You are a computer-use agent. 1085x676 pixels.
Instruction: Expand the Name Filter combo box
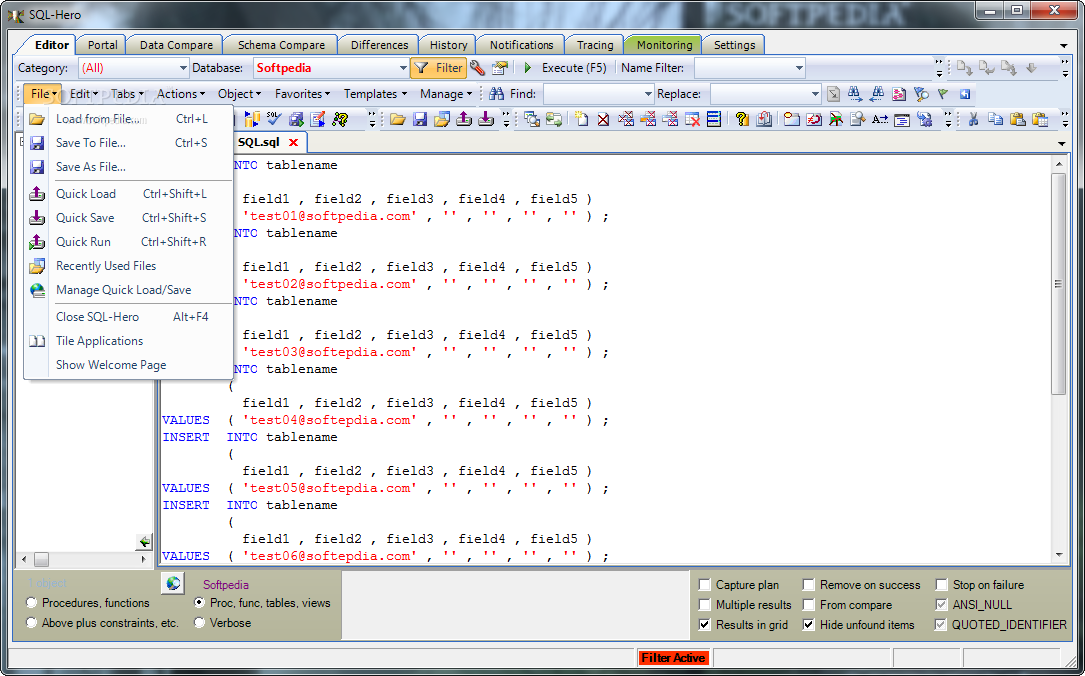pyautogui.click(x=799, y=68)
